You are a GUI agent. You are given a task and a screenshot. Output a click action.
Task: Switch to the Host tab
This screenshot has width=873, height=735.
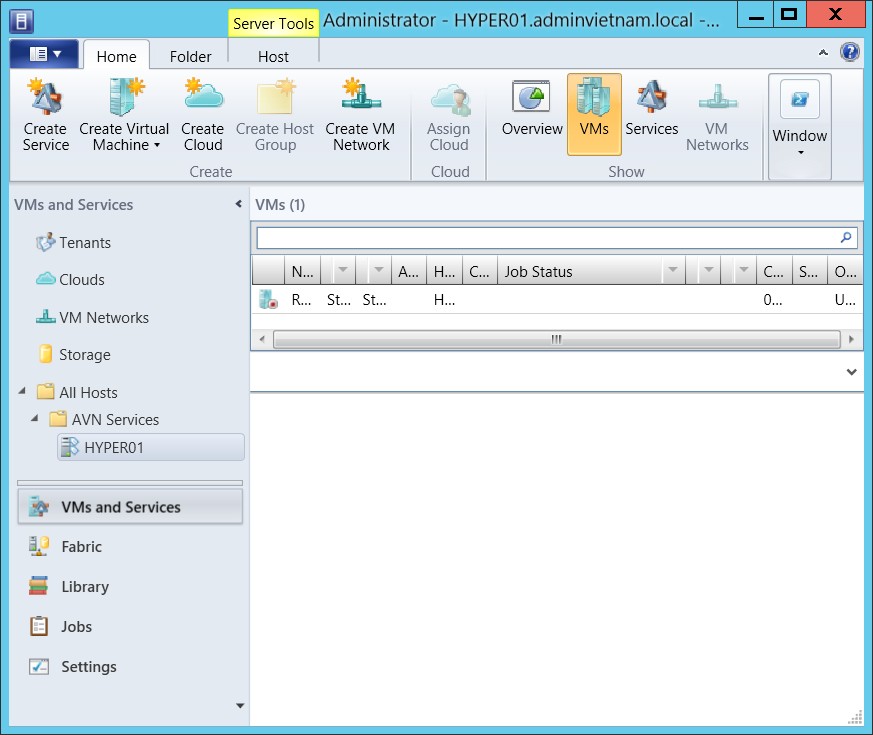(x=273, y=56)
